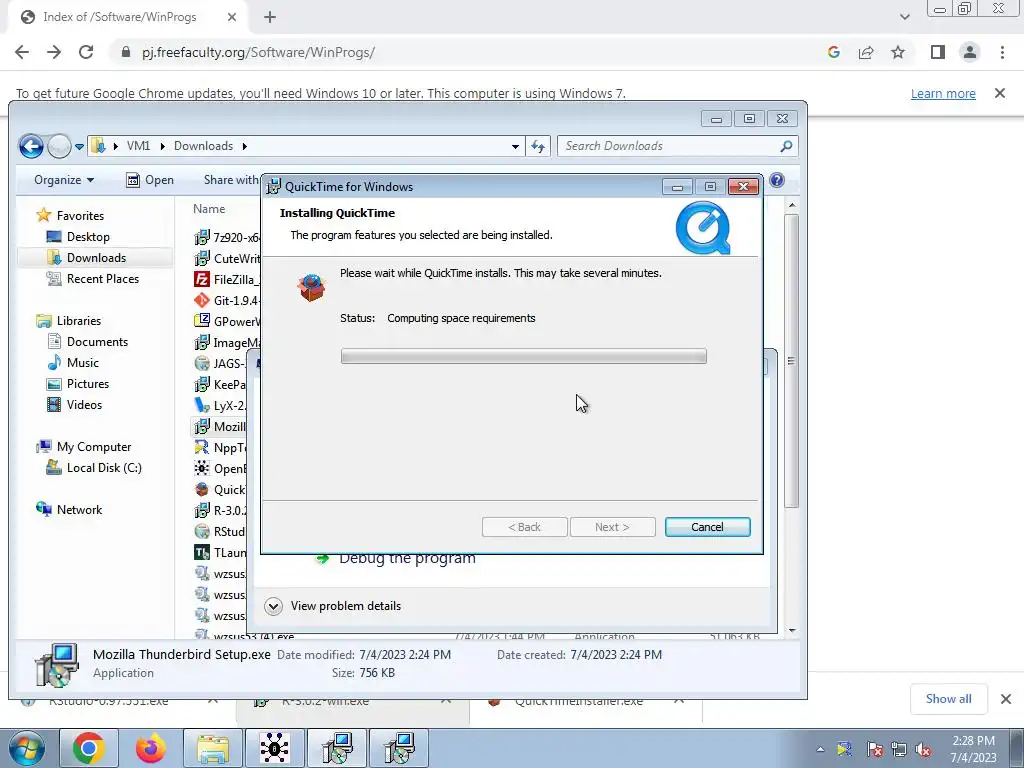Open Local Disk (C:)

point(104,468)
